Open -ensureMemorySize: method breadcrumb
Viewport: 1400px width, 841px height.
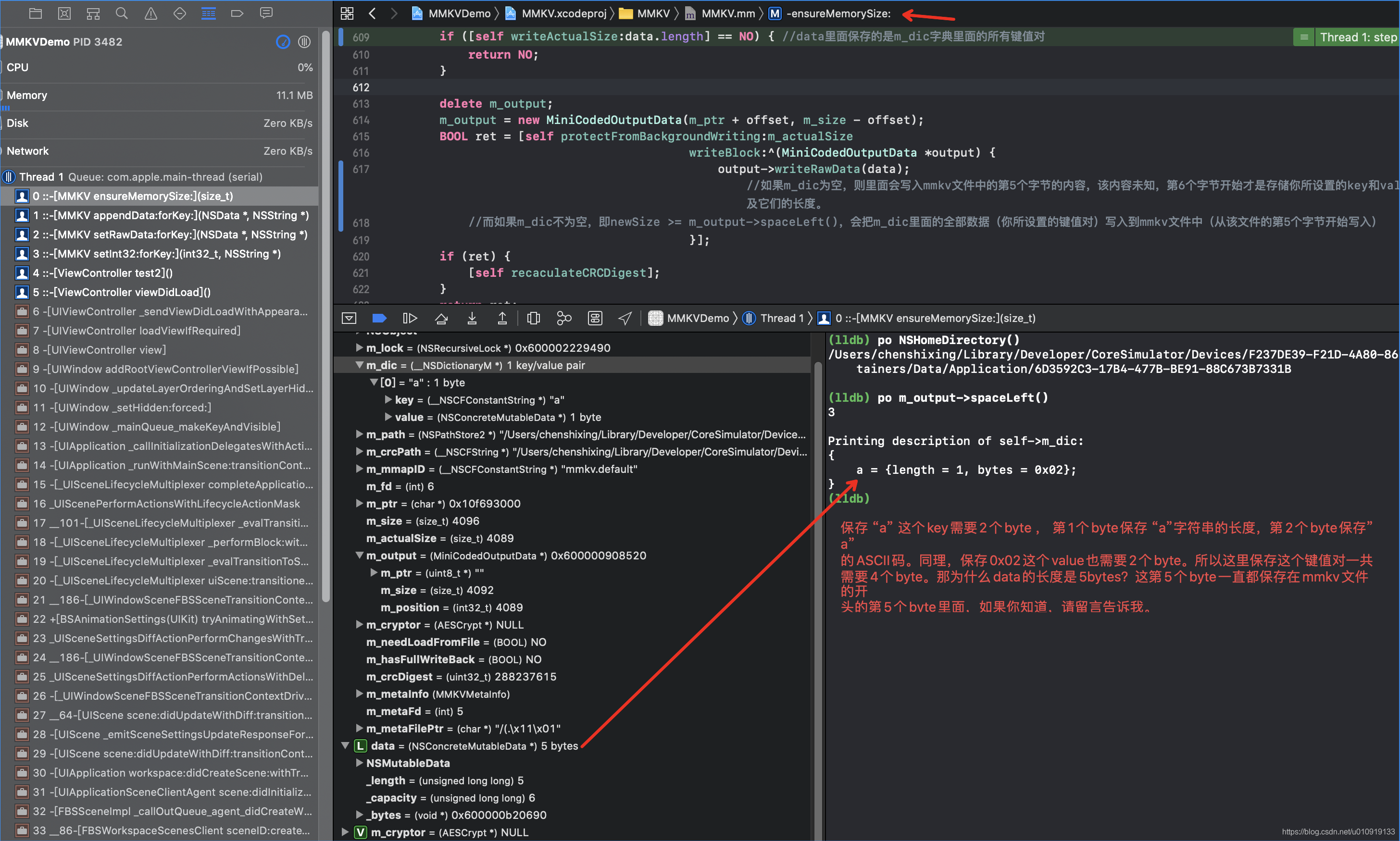pos(830,13)
